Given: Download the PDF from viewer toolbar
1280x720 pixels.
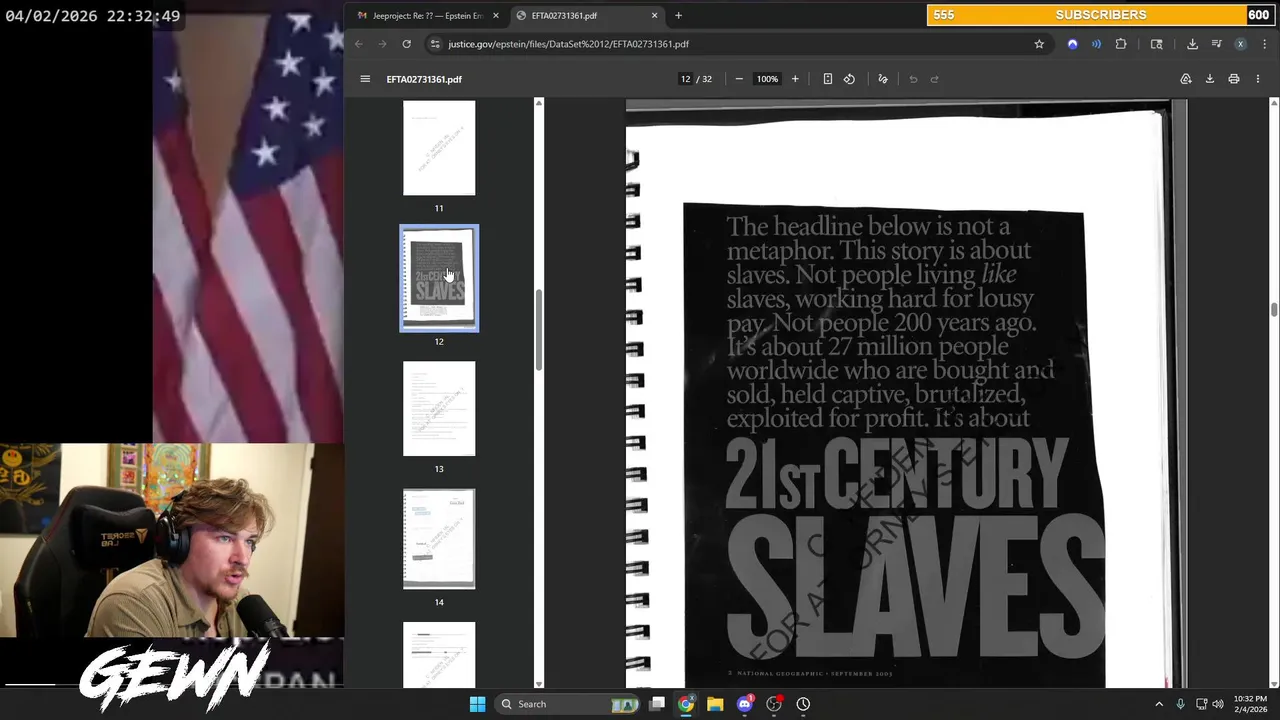Looking at the screenshot, I should pos(1209,79).
